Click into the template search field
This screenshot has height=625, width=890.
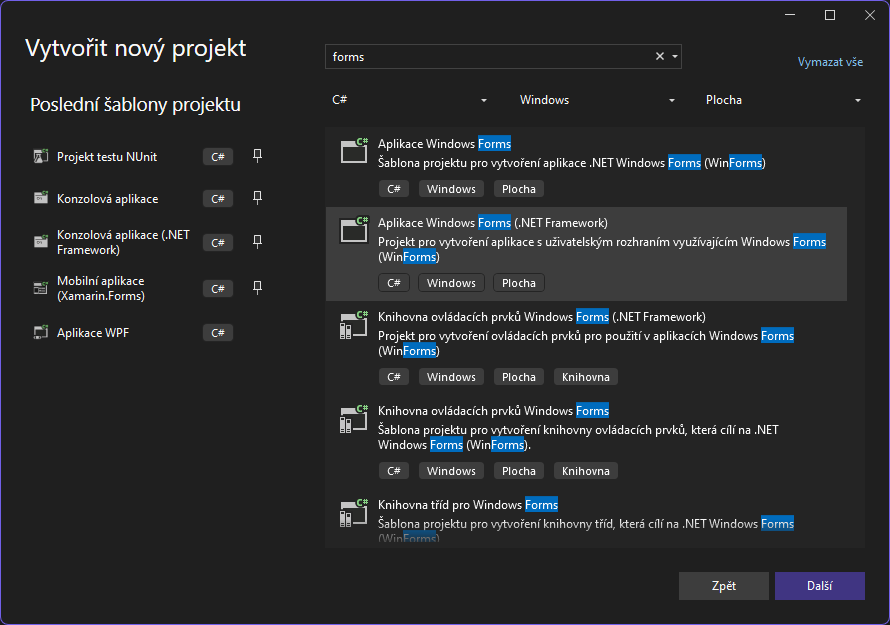(x=488, y=57)
